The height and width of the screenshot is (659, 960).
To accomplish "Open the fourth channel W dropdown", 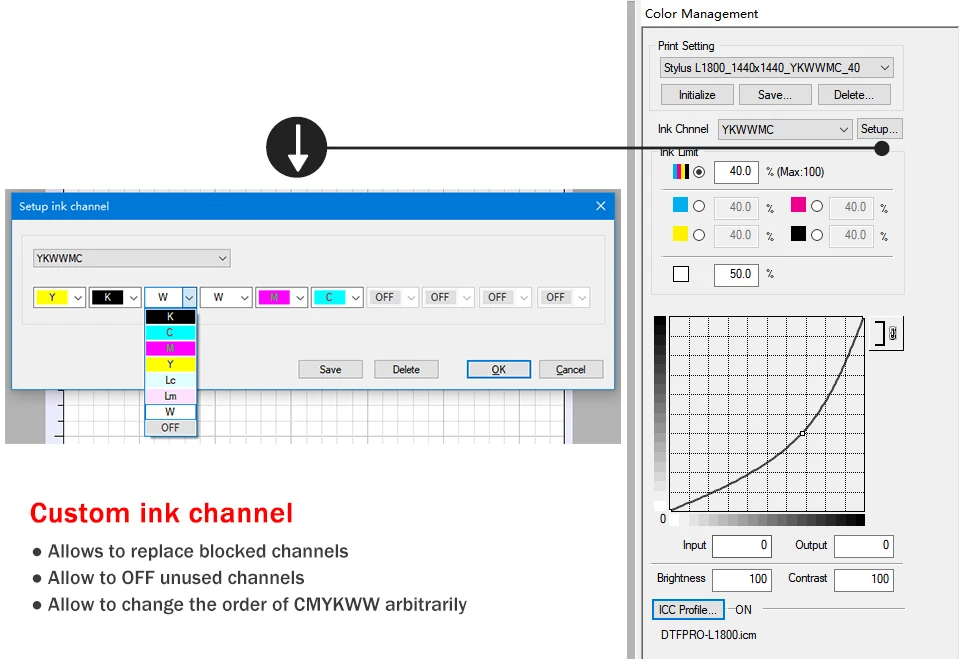I will tap(245, 298).
